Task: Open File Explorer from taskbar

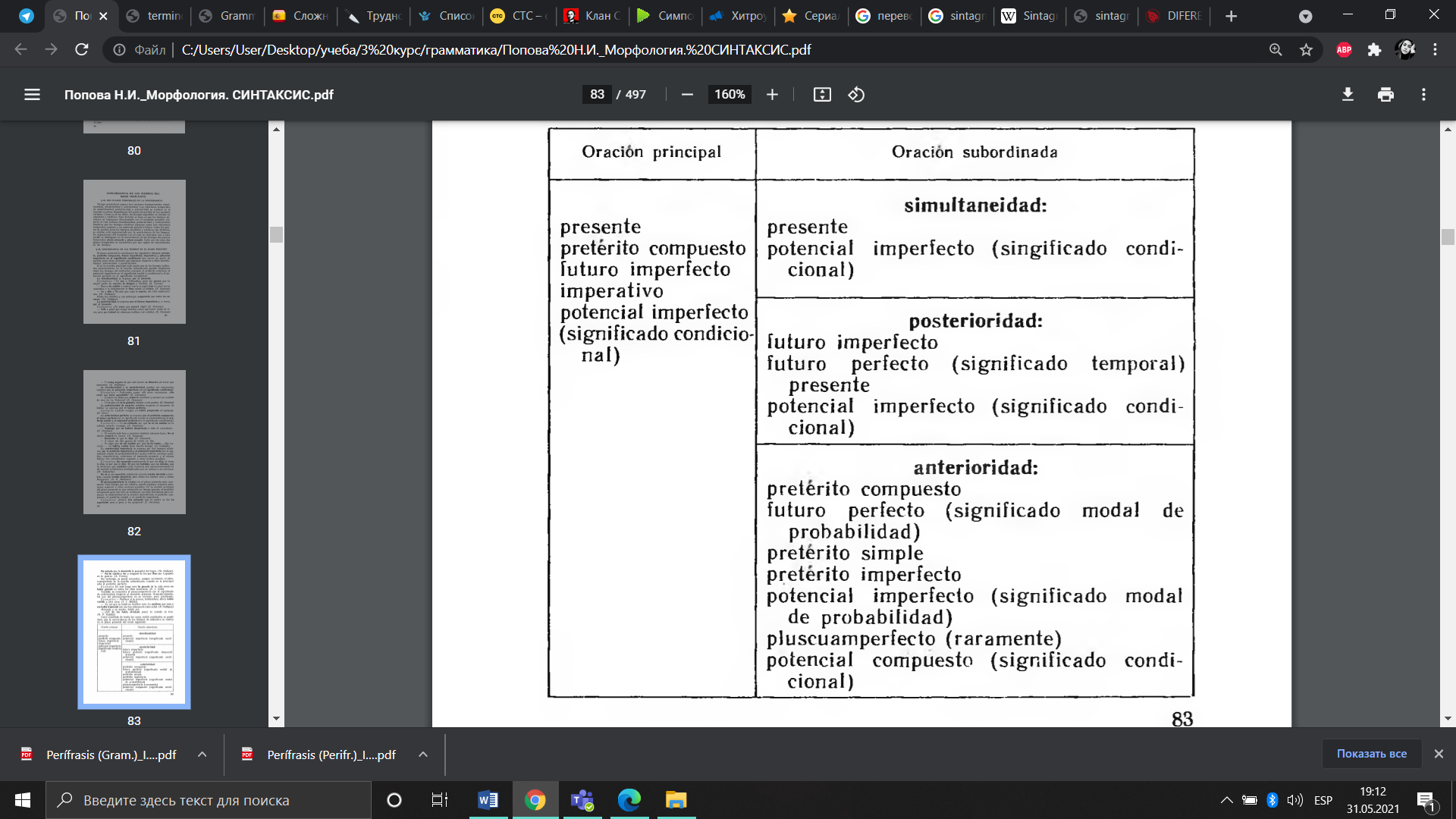Action: point(676,800)
